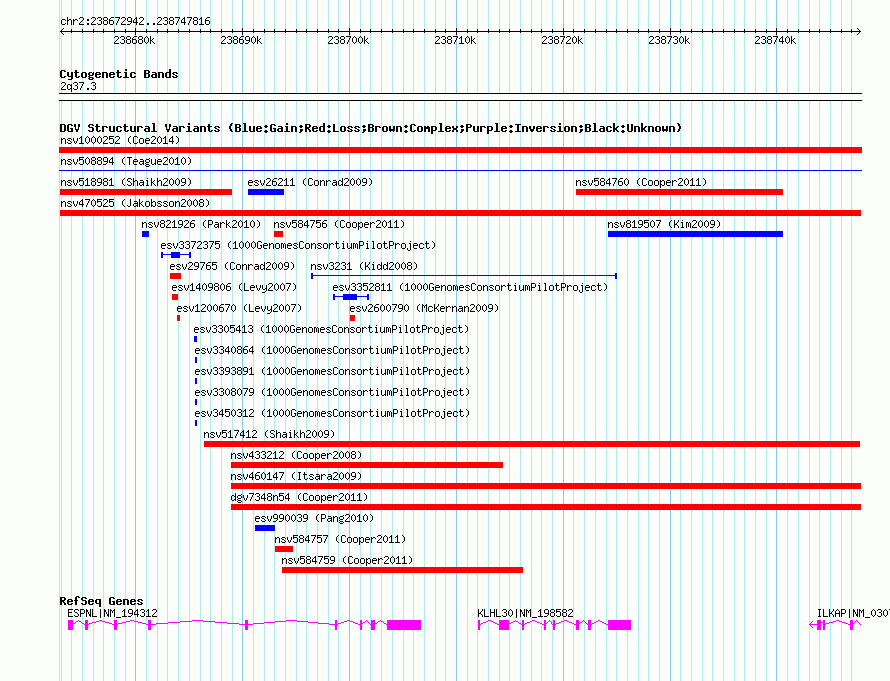The height and width of the screenshot is (681, 890).
Task: Click ESPNL|NM_194312 gene label
Action: pyautogui.click(x=112, y=613)
